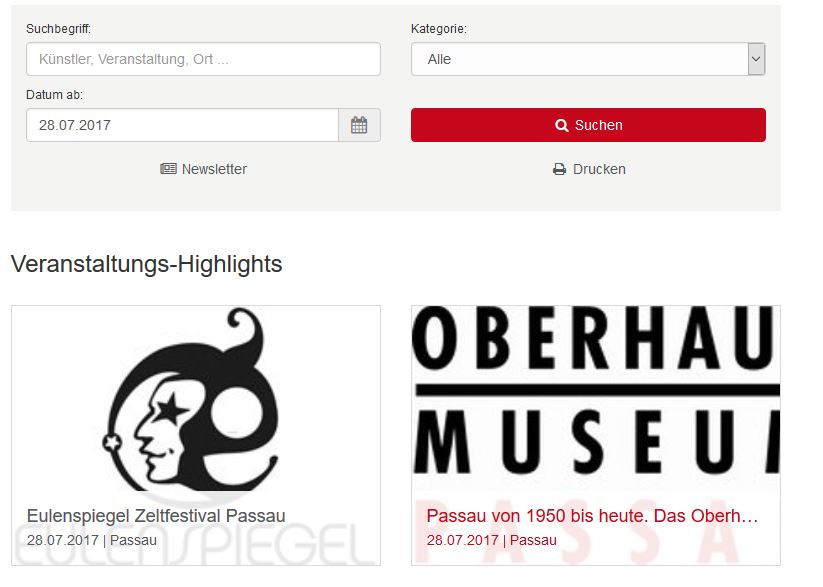The width and height of the screenshot is (823, 587).
Task: Click the Veranstaltungs-Highlights heading
Action: pos(146,264)
